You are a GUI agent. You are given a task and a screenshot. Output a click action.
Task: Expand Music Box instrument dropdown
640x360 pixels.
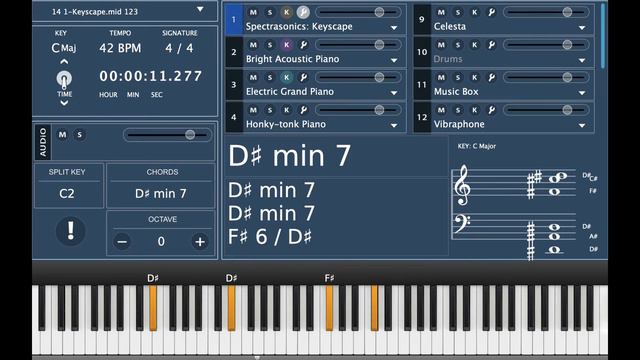point(582,93)
